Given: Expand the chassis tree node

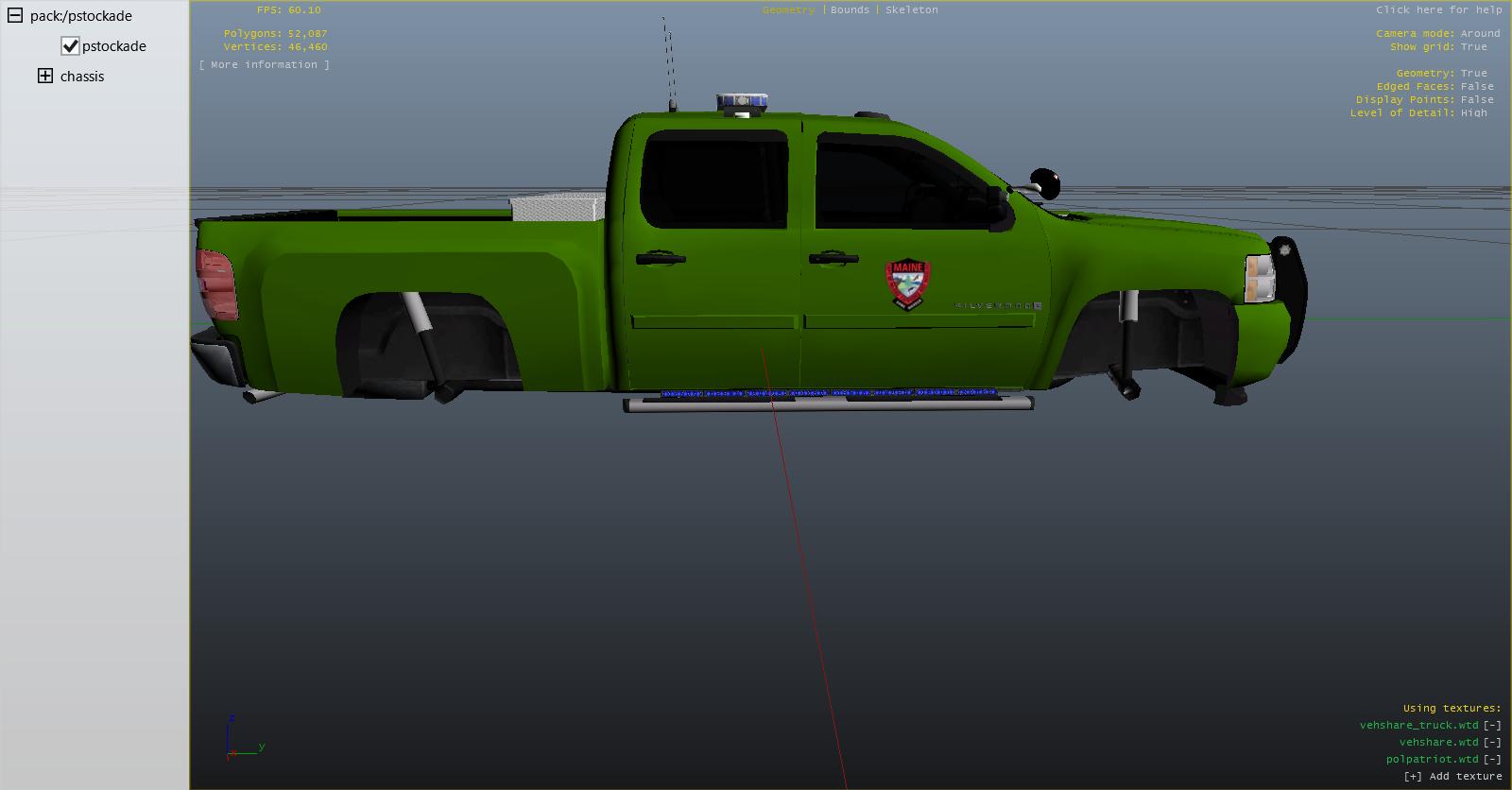Looking at the screenshot, I should [45, 77].
